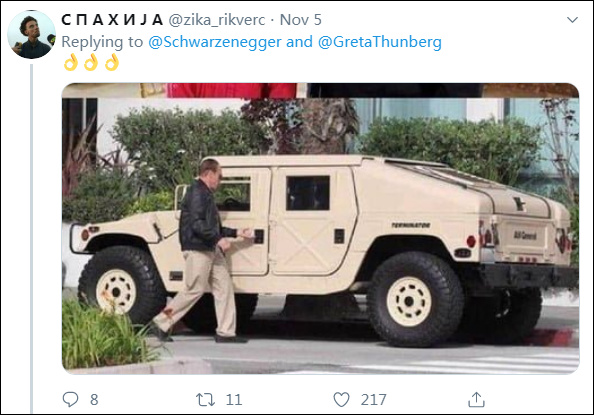Click the reply speech bubble icon
This screenshot has height=415, width=594.
tap(70, 399)
